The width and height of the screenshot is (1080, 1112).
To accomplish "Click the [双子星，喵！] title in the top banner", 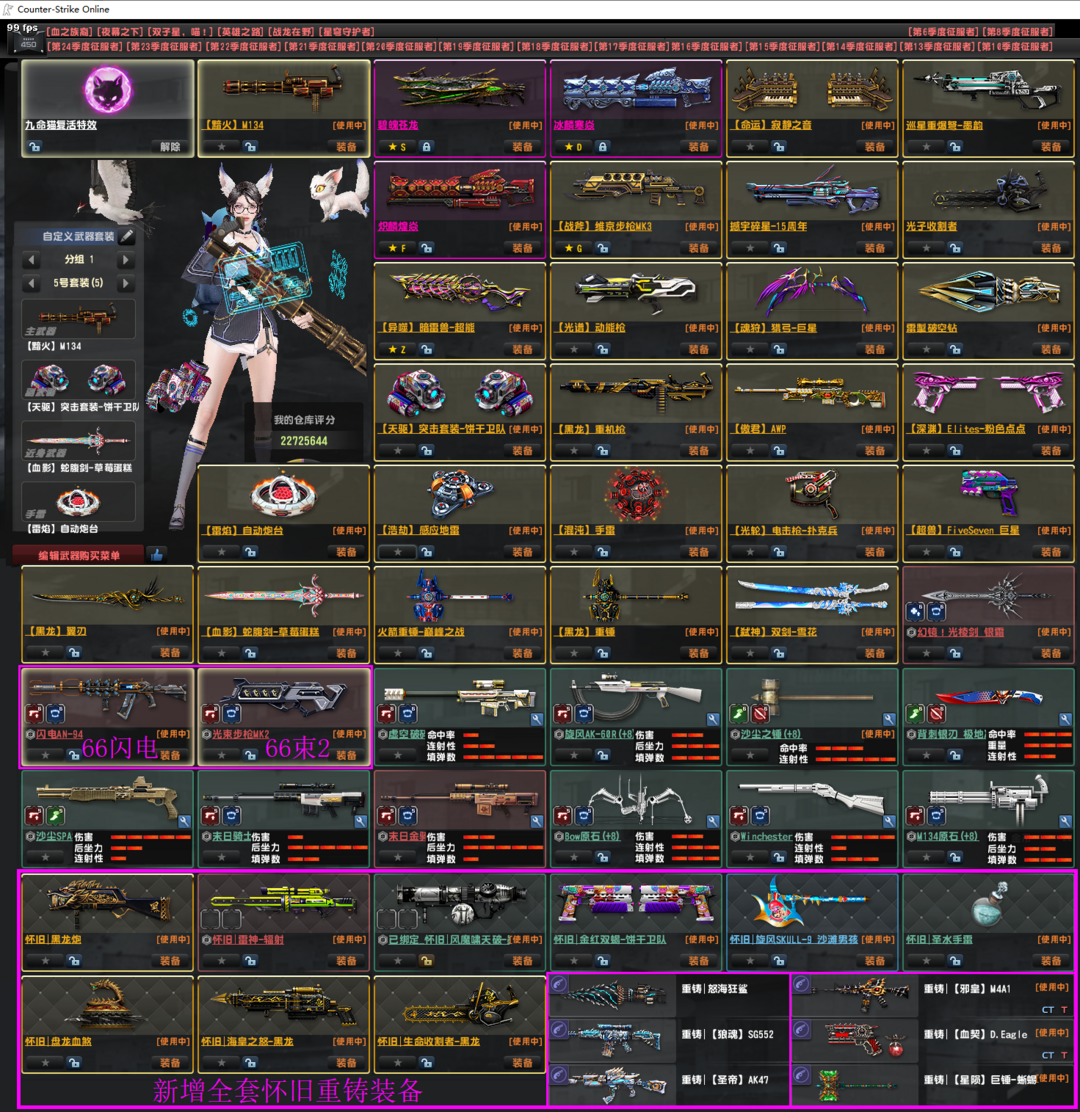I will (x=180, y=32).
